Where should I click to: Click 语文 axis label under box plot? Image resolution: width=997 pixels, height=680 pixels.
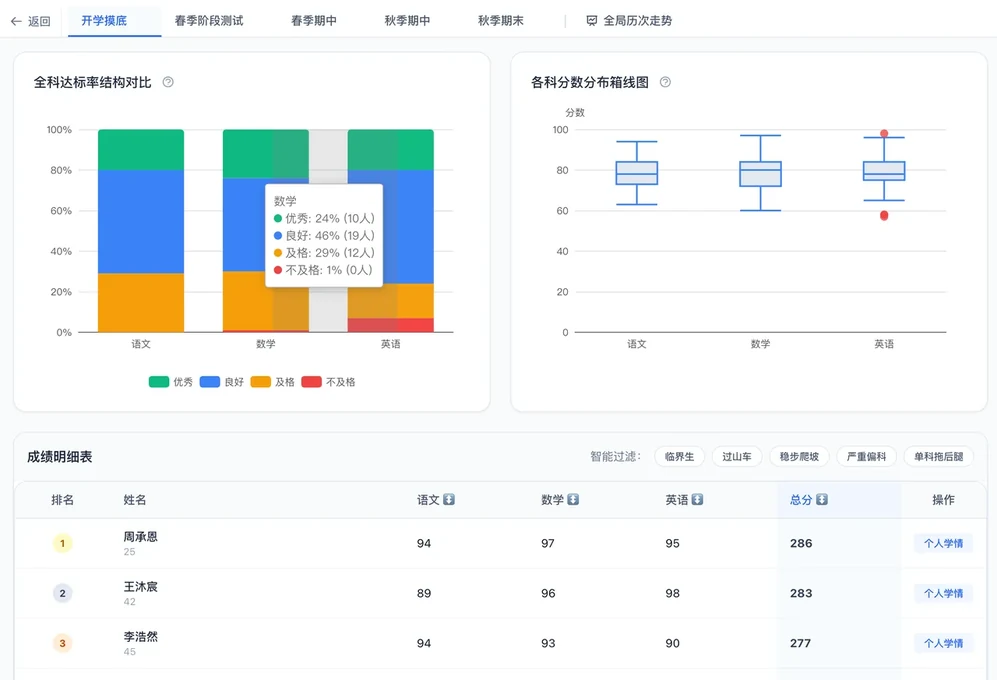pos(636,343)
